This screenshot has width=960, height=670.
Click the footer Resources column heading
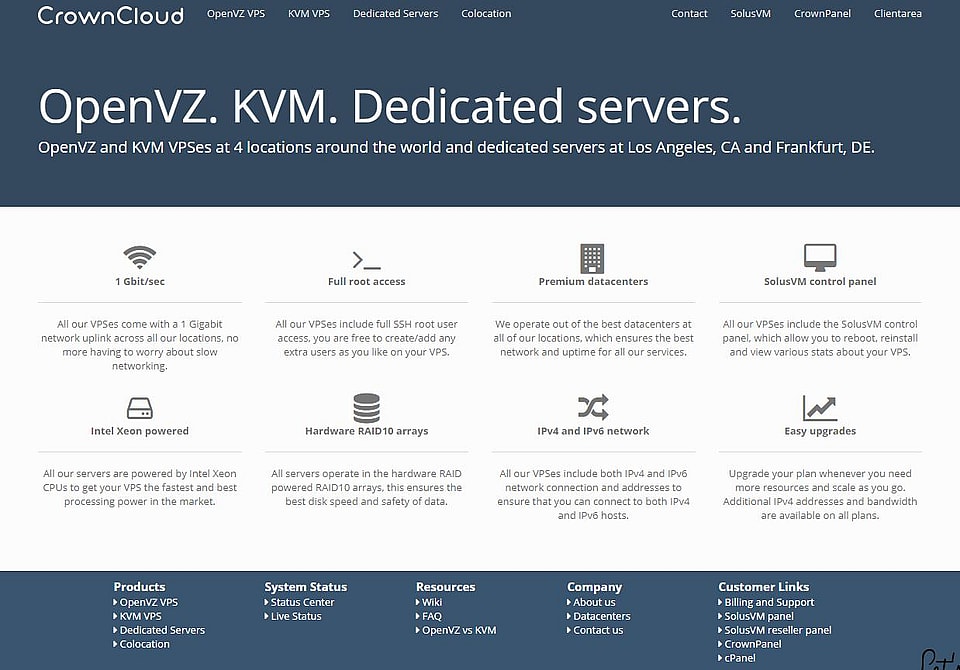(445, 587)
